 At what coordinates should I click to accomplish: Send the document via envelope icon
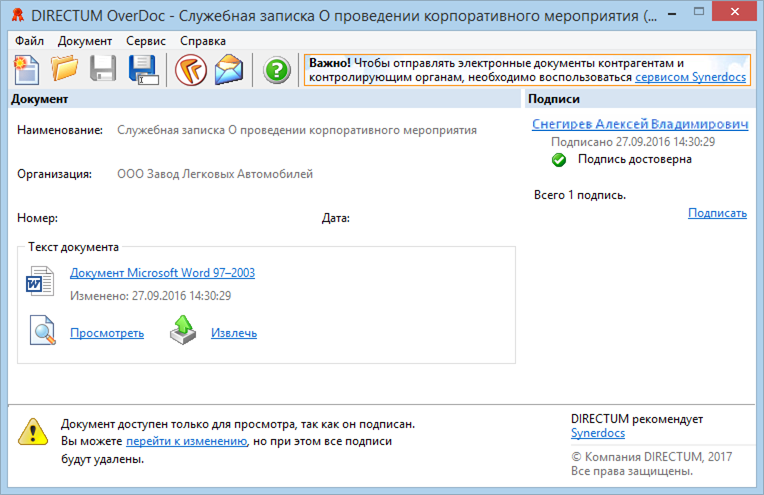point(229,69)
